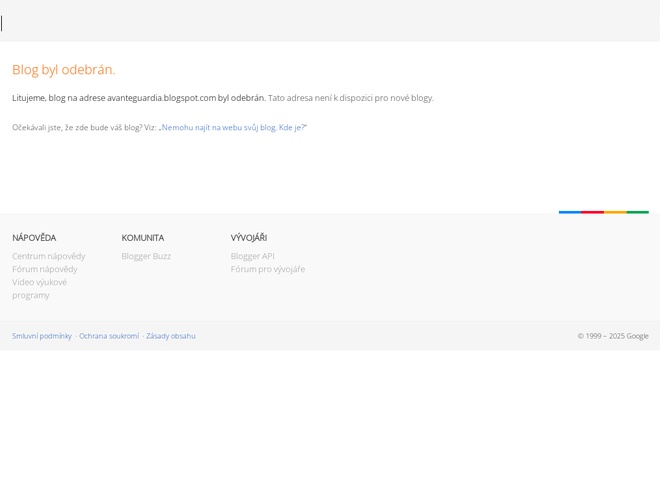660x500 pixels.
Task: Click the yellow segment of the color bar
Action: point(615,212)
